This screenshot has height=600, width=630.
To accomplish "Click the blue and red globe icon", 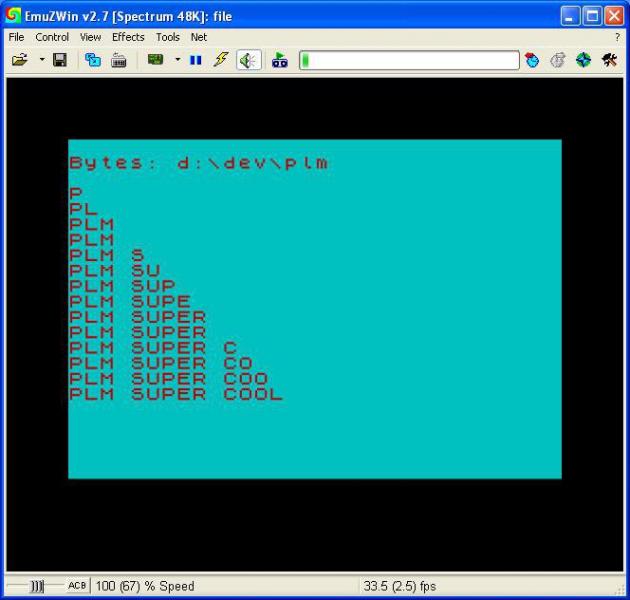I will click(532, 60).
